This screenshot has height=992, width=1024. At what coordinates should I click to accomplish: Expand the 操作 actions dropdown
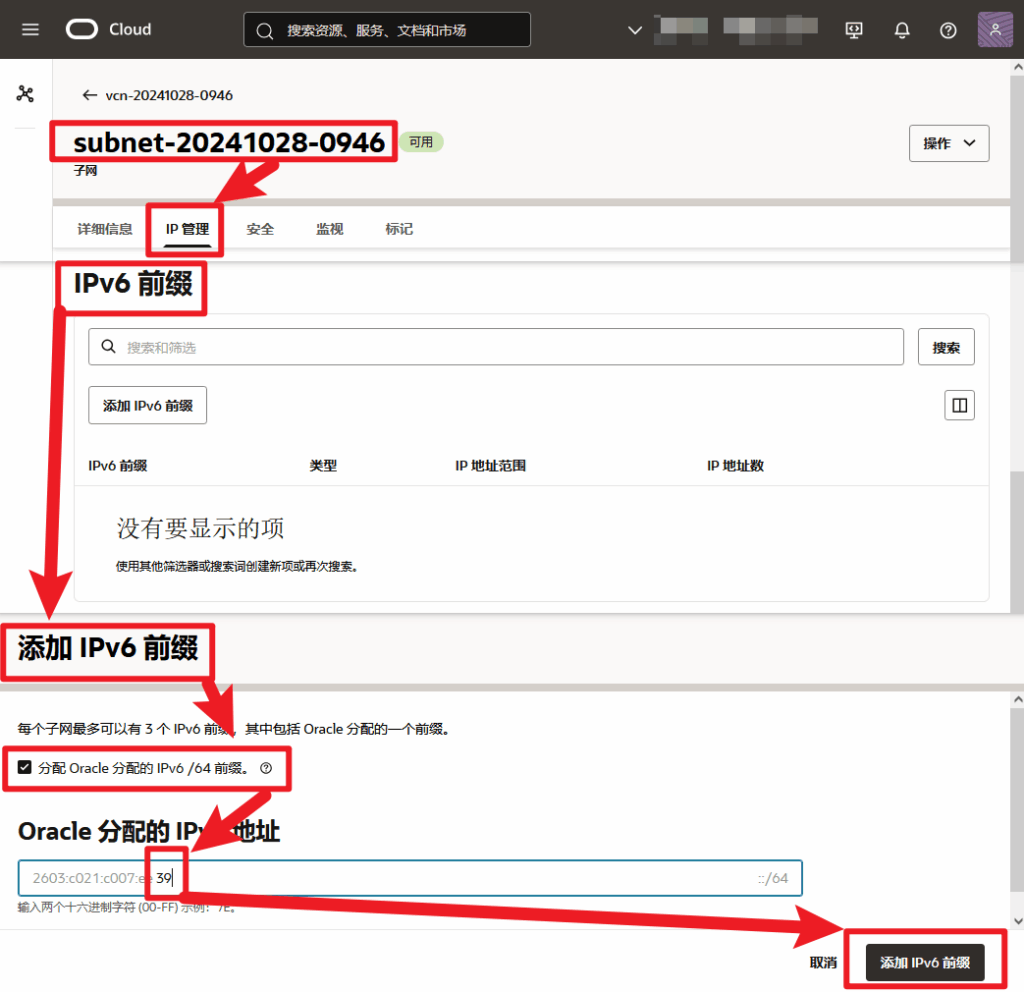[x=949, y=143]
